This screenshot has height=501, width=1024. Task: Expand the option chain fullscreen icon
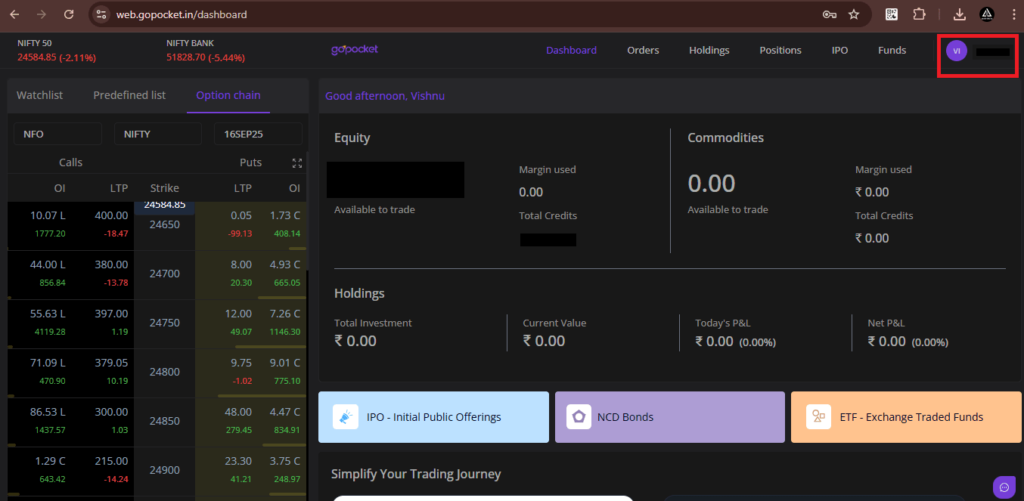(x=296, y=162)
